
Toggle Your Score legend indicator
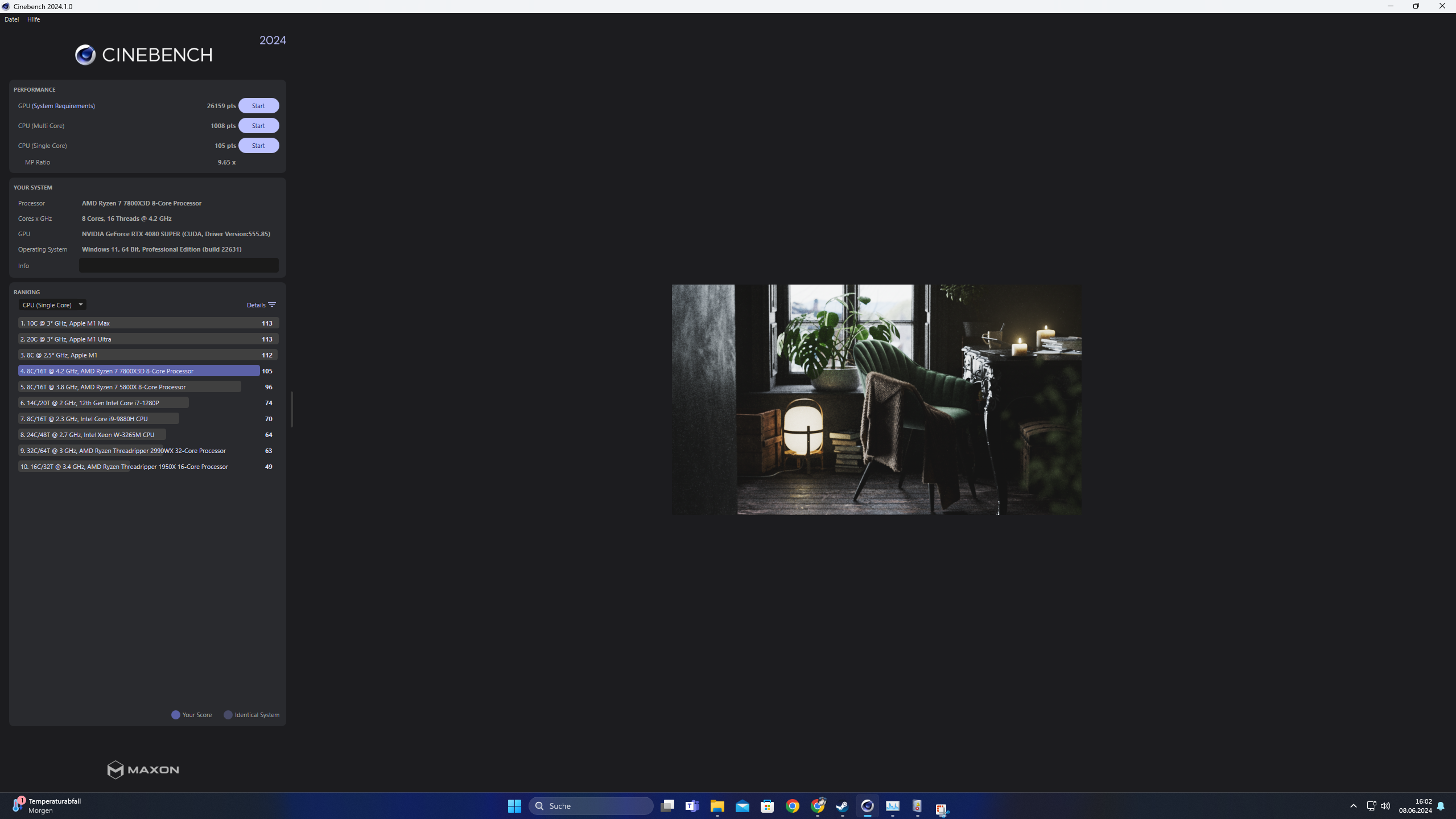click(x=175, y=714)
